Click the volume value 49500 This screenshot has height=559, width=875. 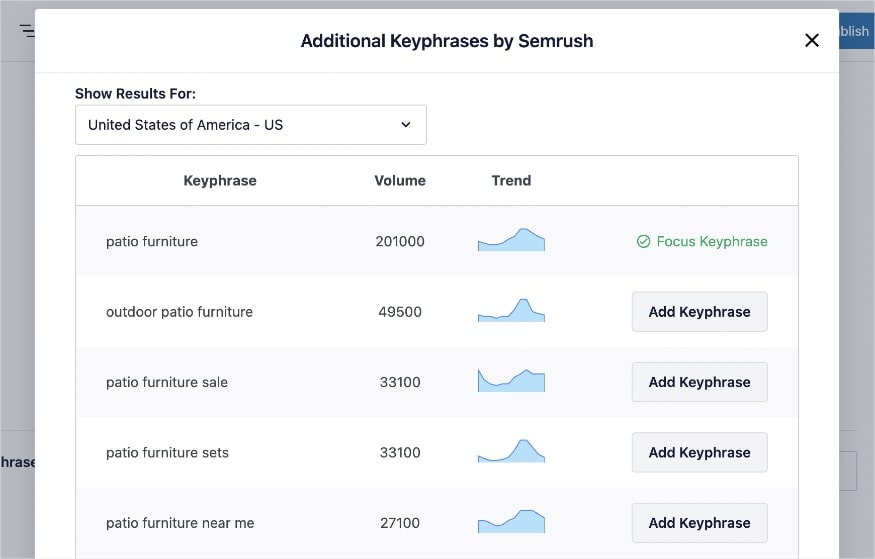pos(400,311)
